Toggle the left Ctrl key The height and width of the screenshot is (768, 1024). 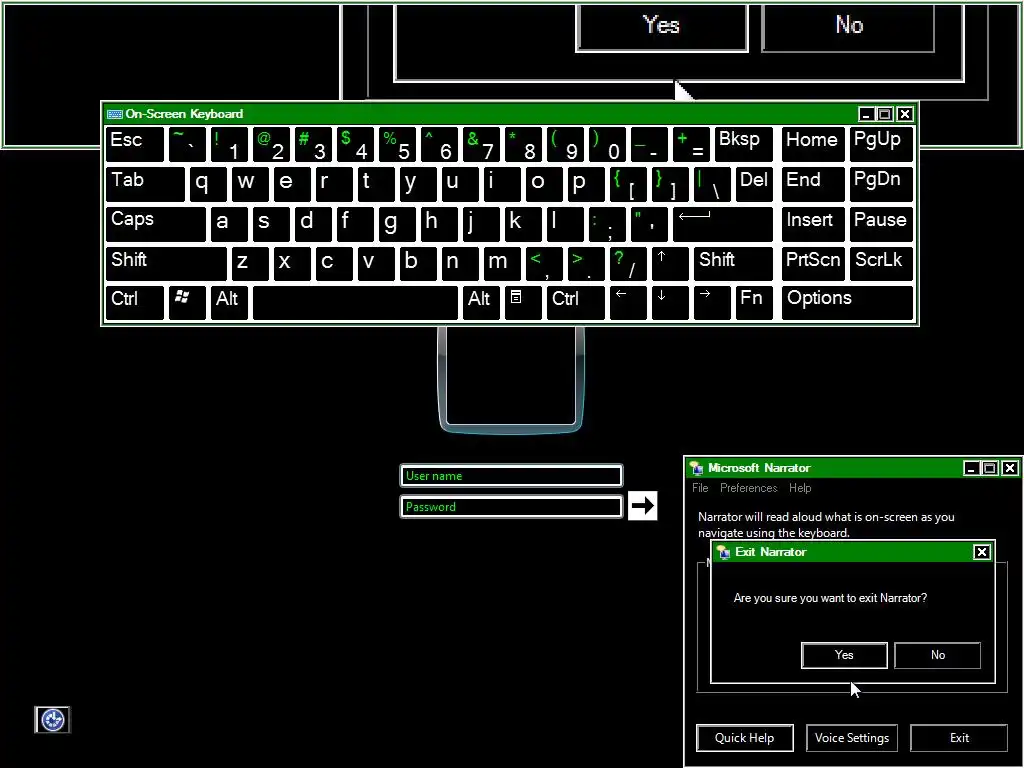point(135,303)
